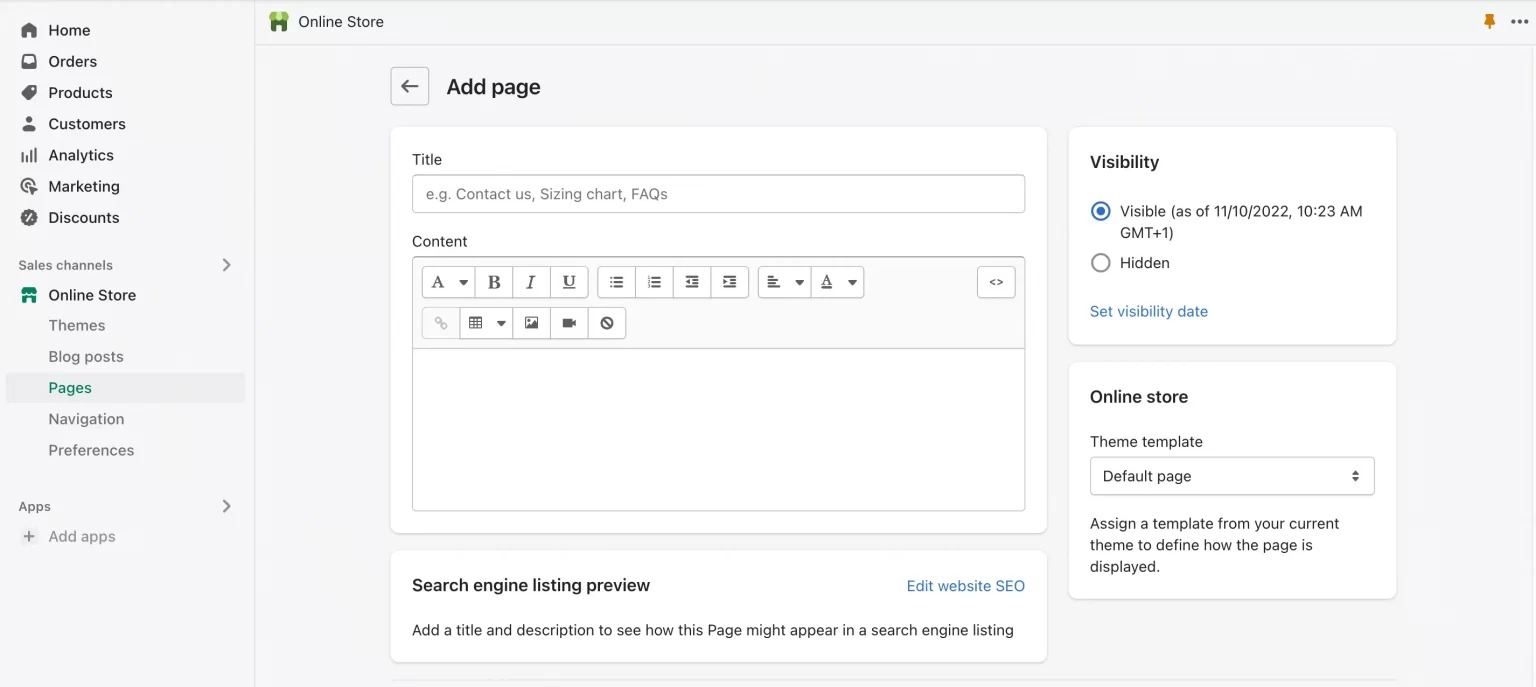Expand the Apps section chevron
Screen dimensions: 1536x687
click(227, 506)
